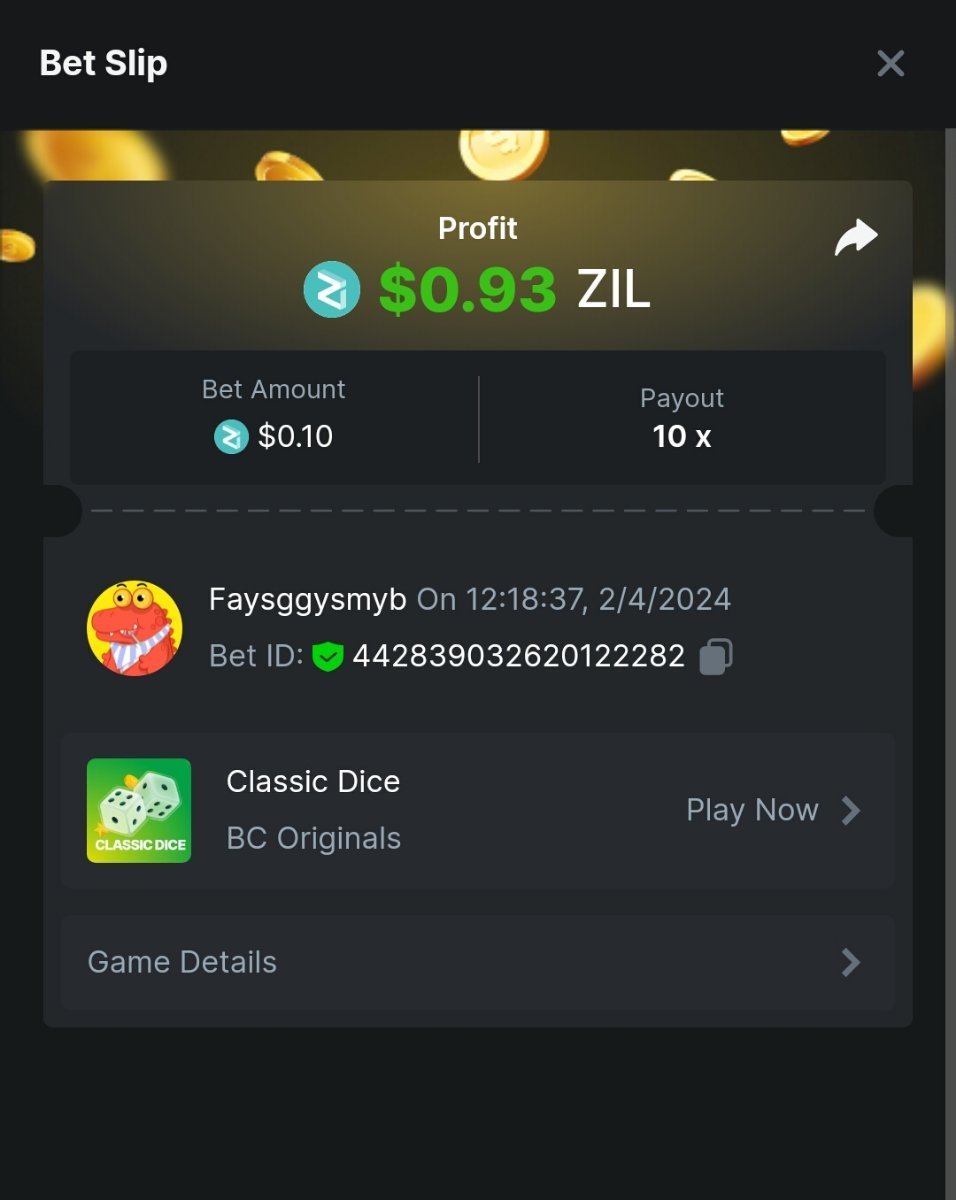Click the Play Now chevron arrow
The image size is (956, 1200).
pos(850,810)
